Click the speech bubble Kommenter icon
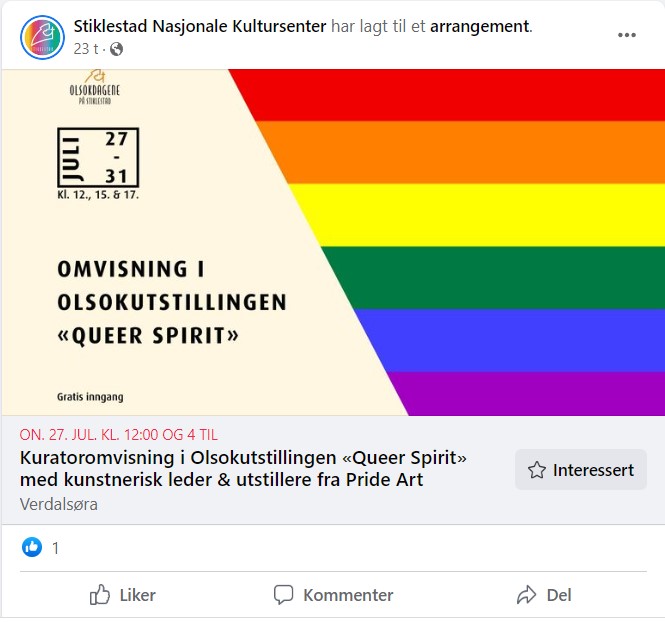The width and height of the screenshot is (665, 622). (x=284, y=595)
